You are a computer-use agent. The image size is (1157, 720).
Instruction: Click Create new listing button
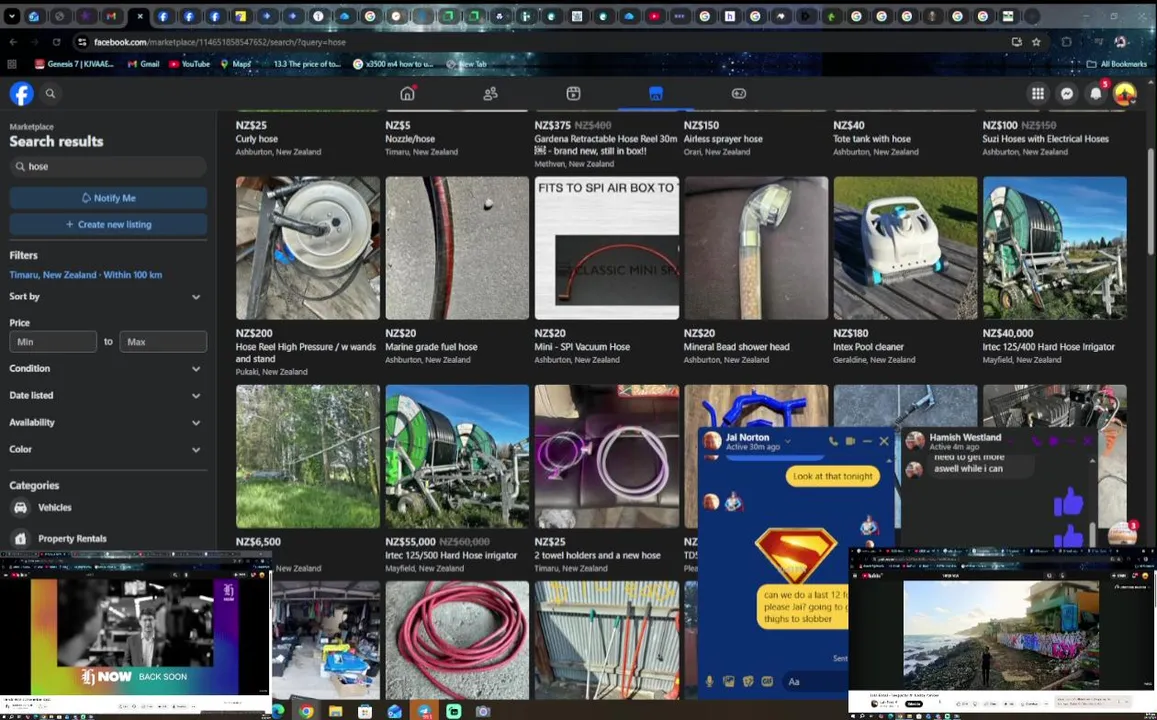(108, 224)
